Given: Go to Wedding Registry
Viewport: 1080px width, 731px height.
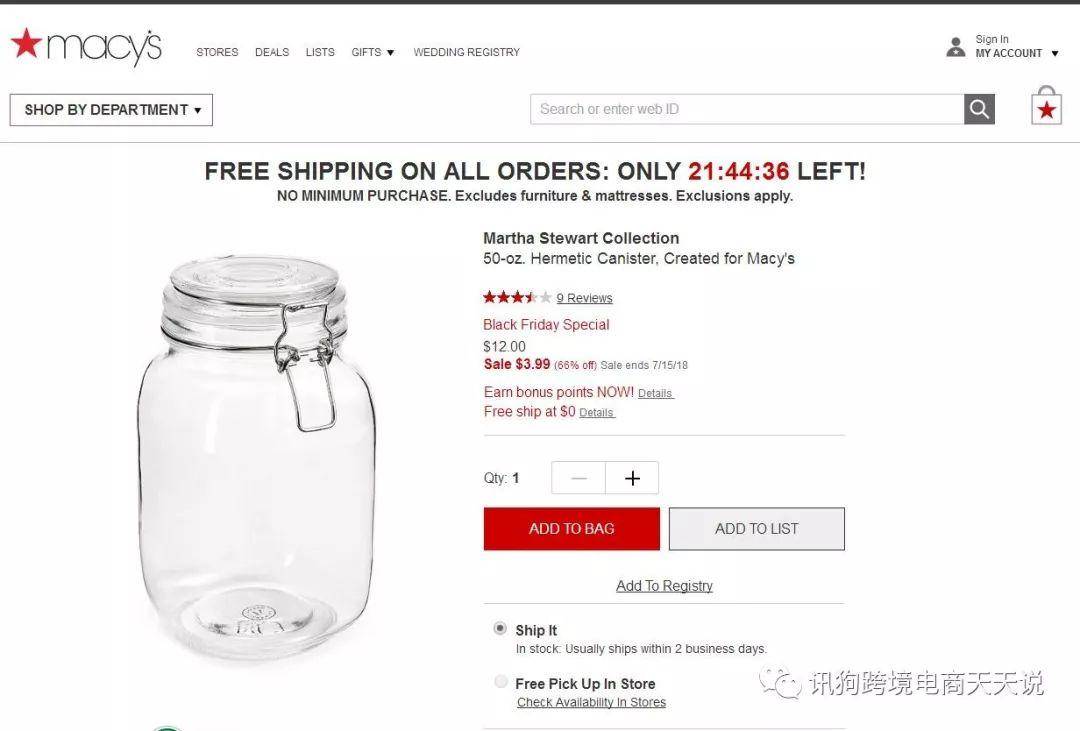Looking at the screenshot, I should click(466, 52).
